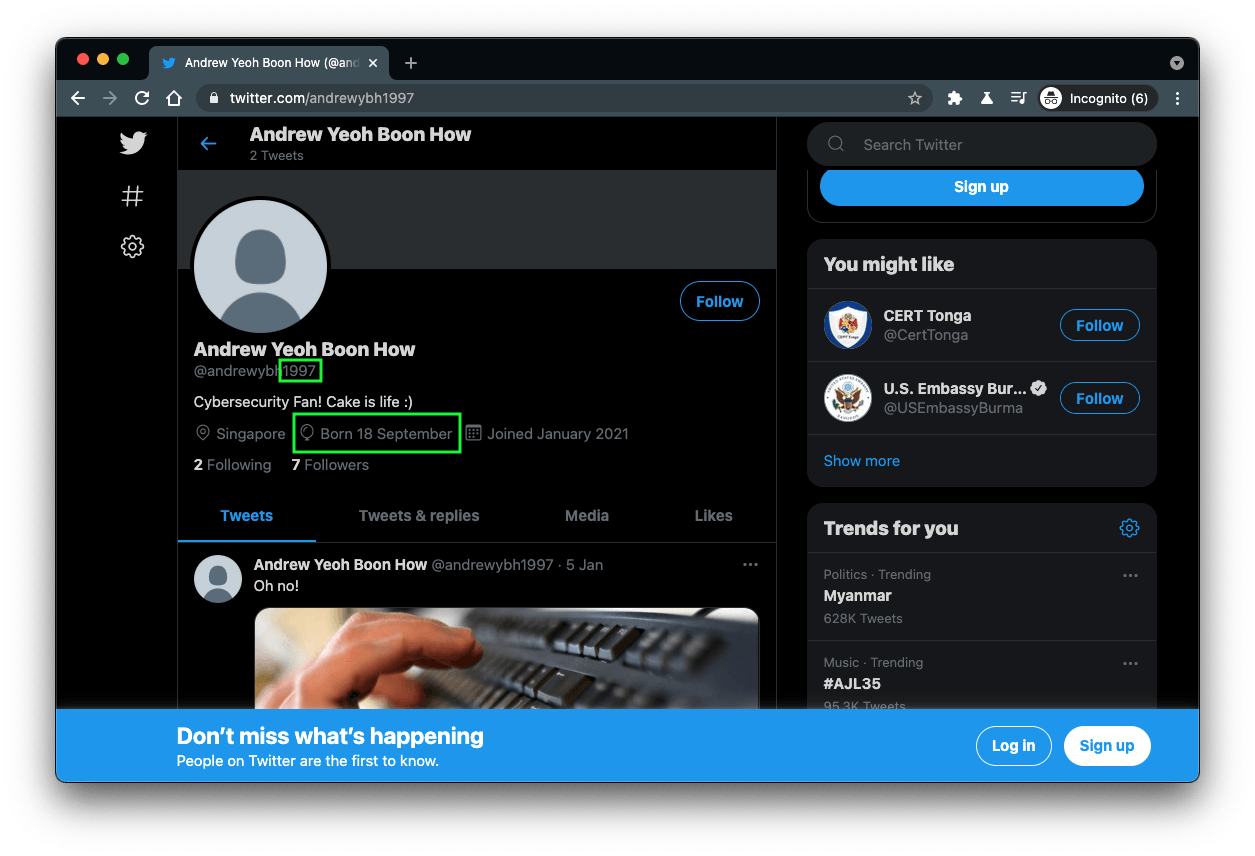
Task: Close the Andrew Yeoh Boon How tab
Action: pyautogui.click(x=374, y=63)
